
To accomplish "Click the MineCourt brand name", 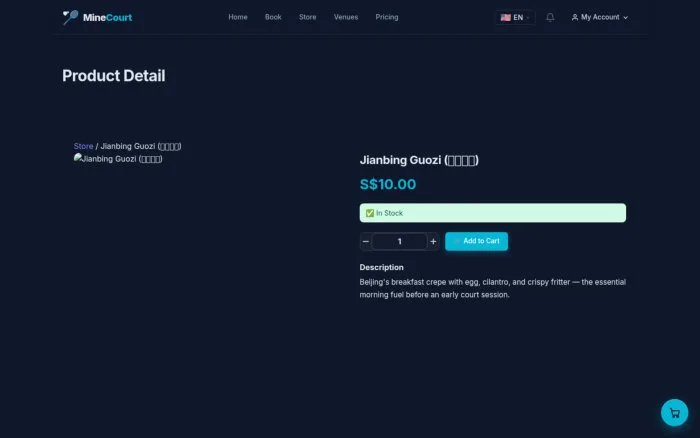I will click(107, 17).
